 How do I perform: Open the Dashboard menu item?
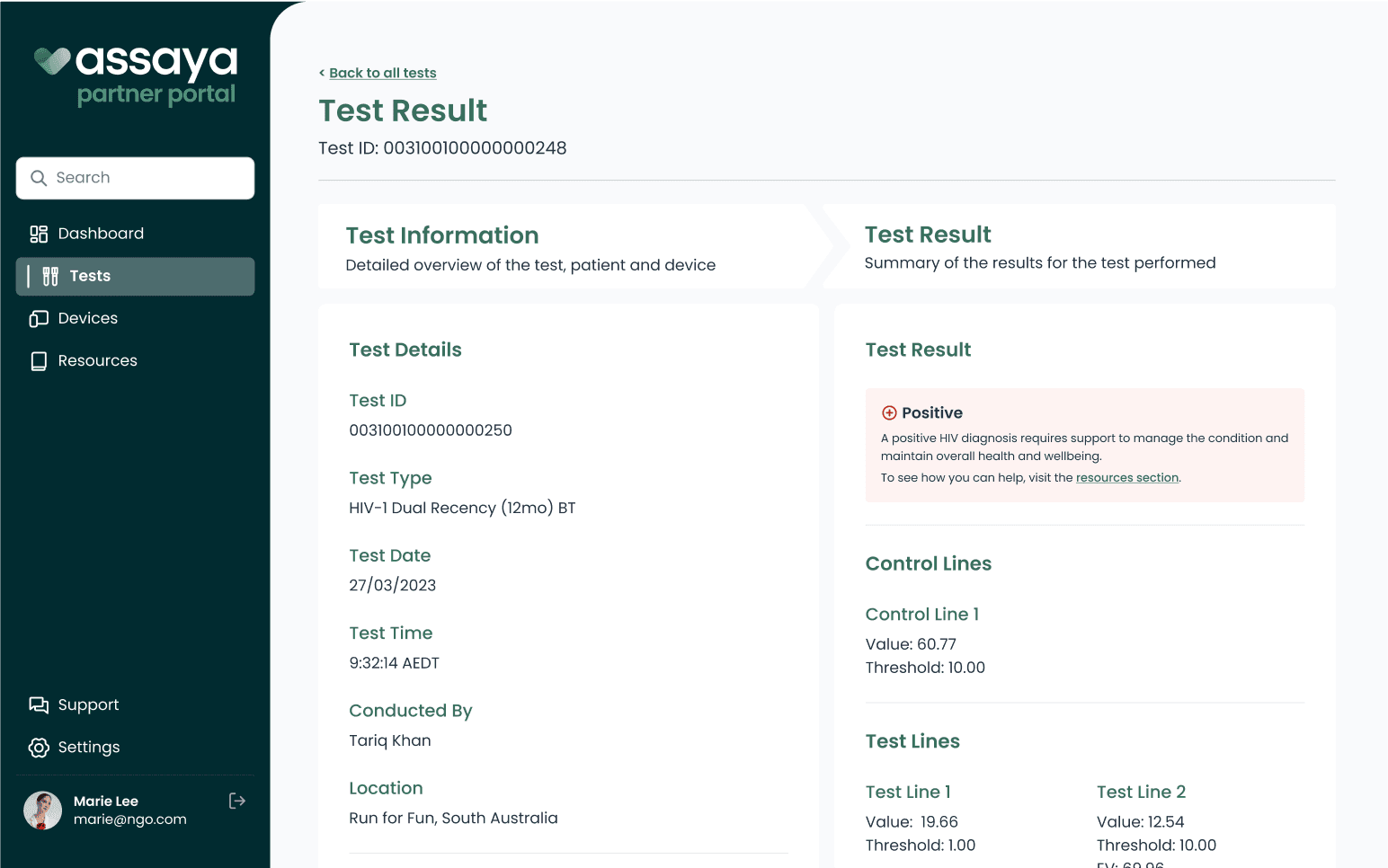pyautogui.click(x=101, y=234)
